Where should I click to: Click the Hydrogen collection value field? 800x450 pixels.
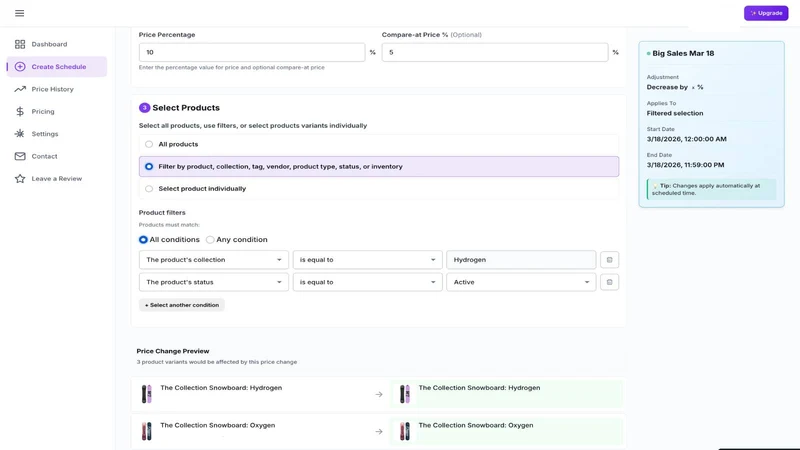[x=521, y=260]
